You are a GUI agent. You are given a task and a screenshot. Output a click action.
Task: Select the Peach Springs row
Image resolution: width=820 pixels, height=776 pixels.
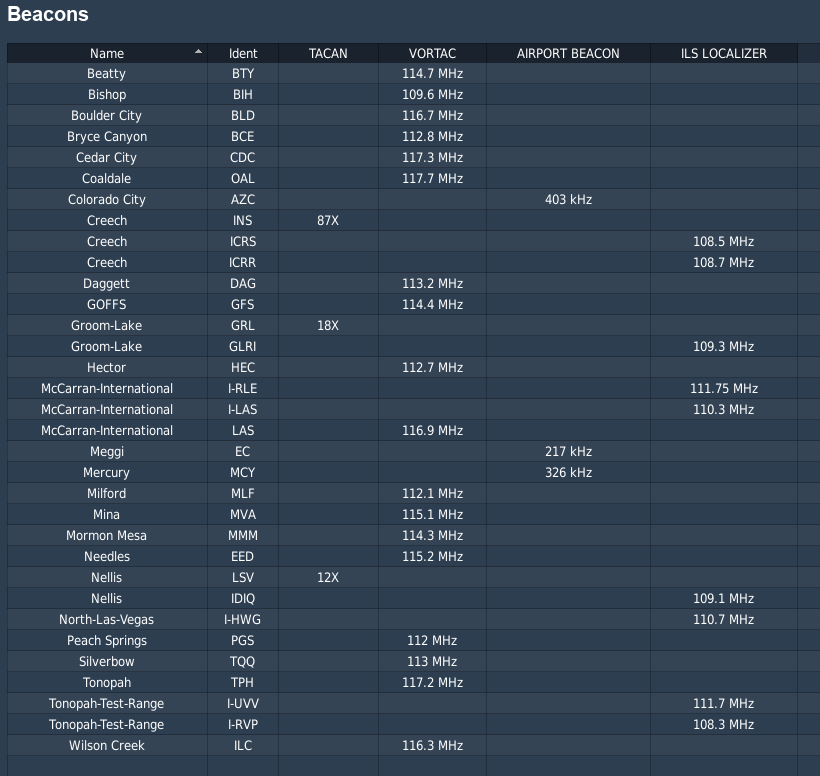pyautogui.click(x=107, y=641)
